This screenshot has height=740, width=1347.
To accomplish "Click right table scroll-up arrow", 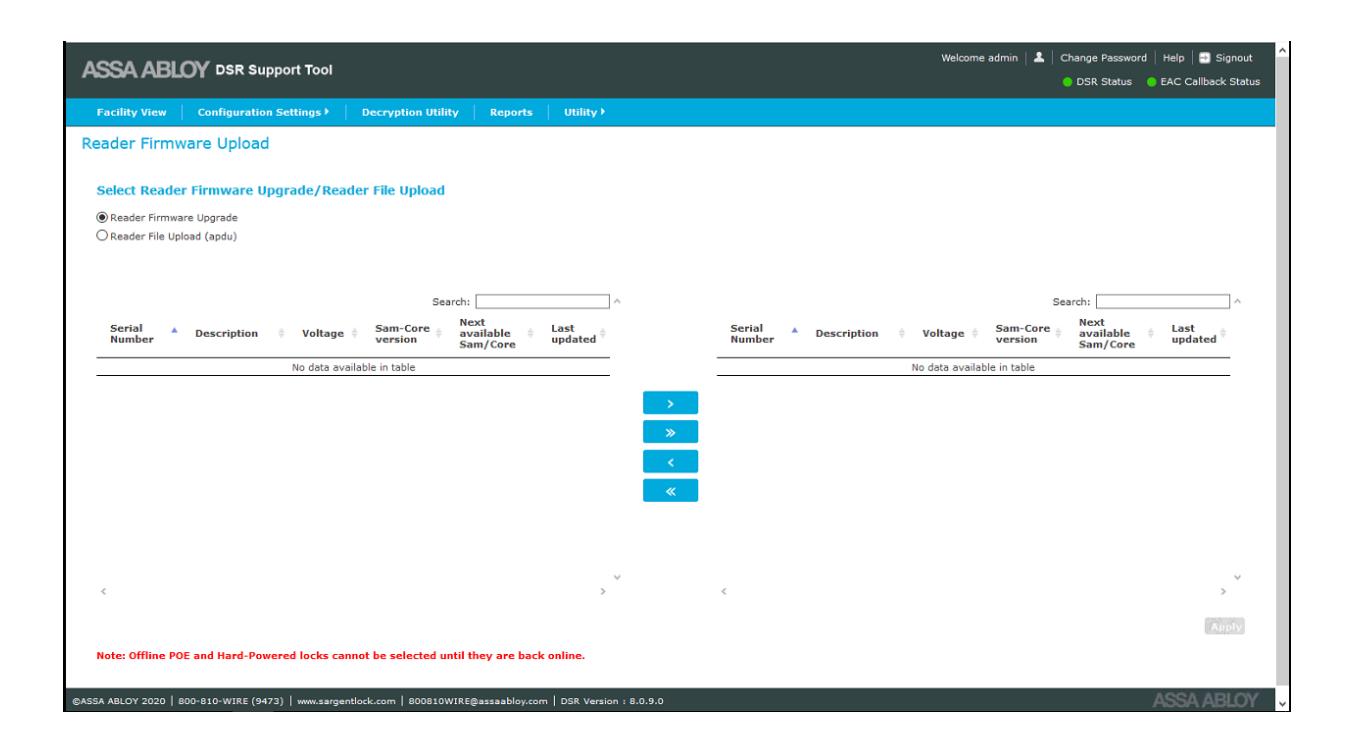I will pyautogui.click(x=1238, y=300).
